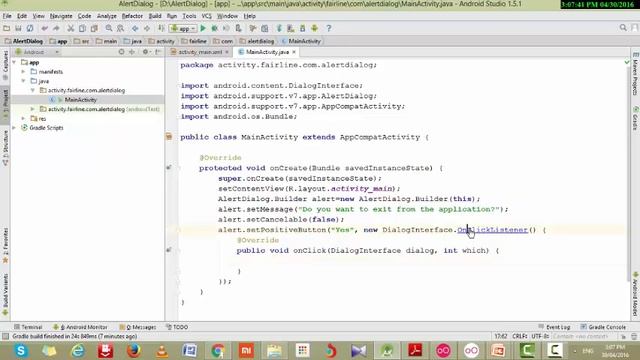Open the Android Monitor tool window
This screenshot has height=360, width=640.
pos(80,327)
